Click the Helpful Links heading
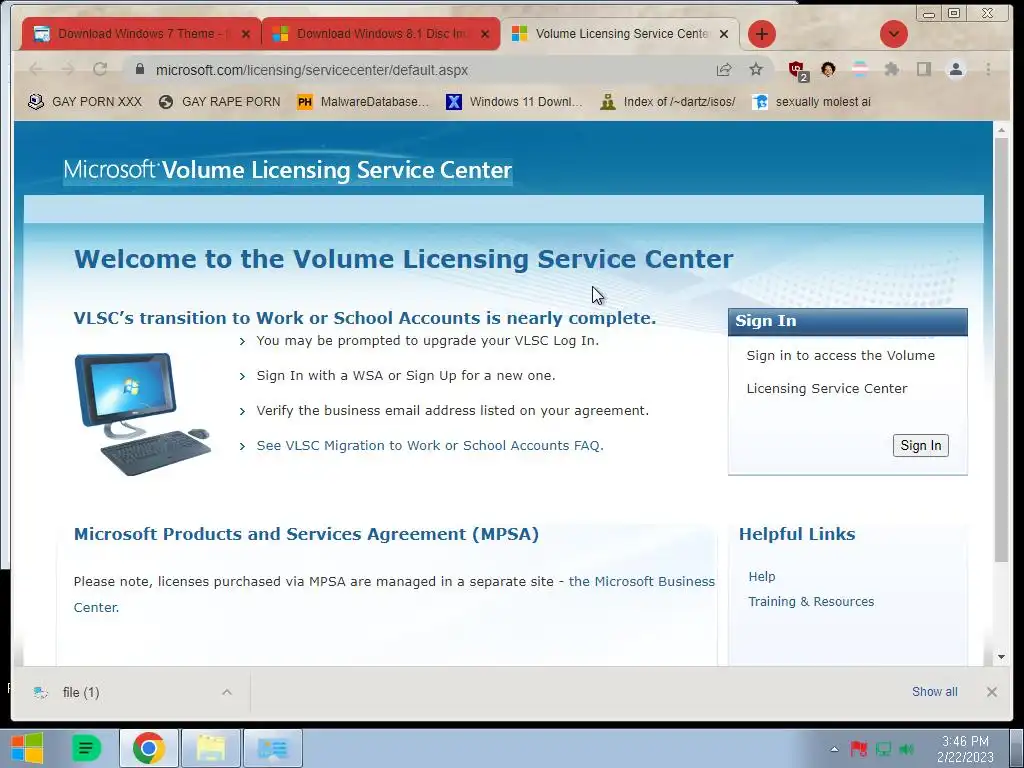1024x768 pixels. coord(797,534)
